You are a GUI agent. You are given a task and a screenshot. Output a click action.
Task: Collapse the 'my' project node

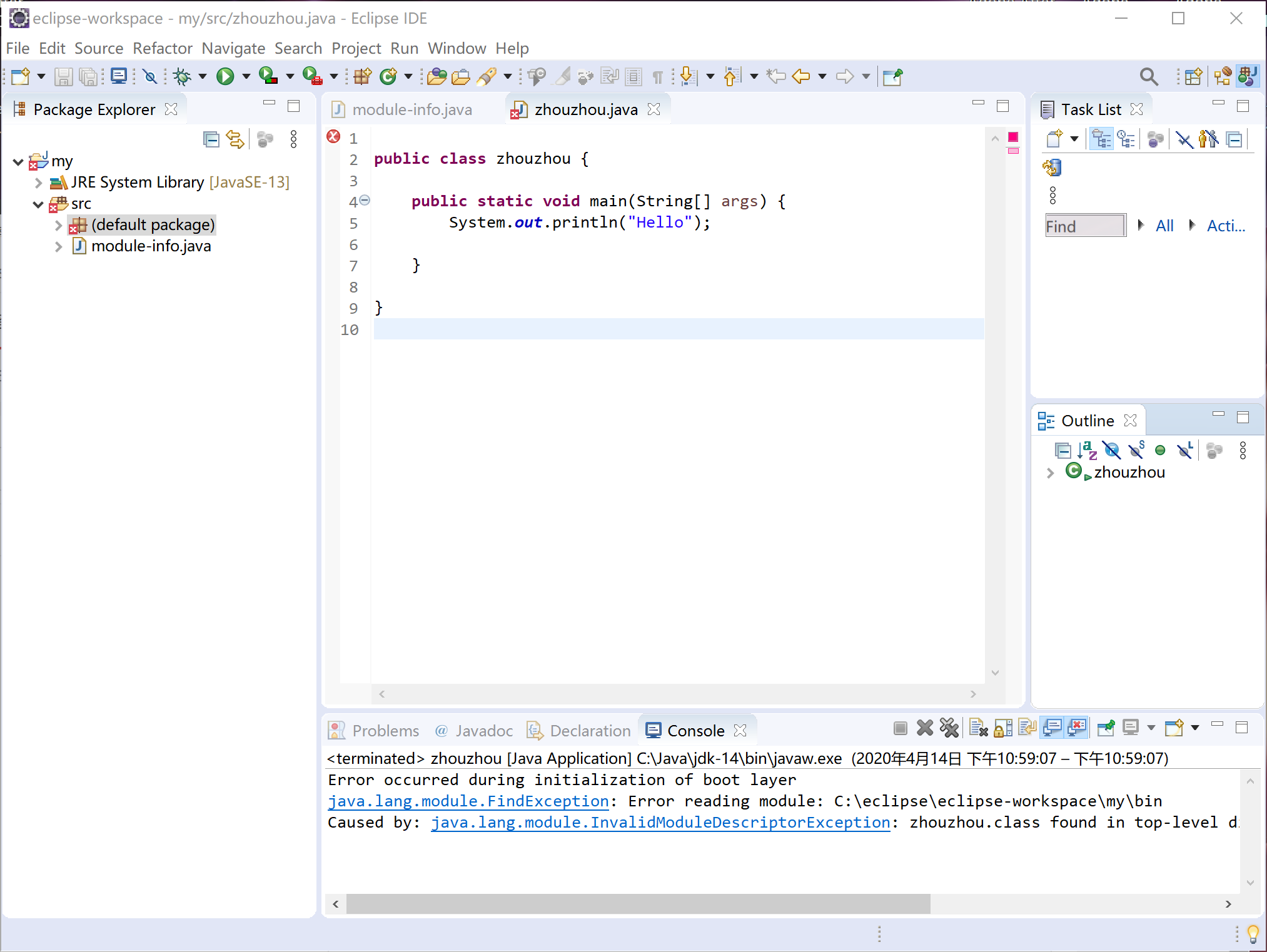(x=18, y=162)
